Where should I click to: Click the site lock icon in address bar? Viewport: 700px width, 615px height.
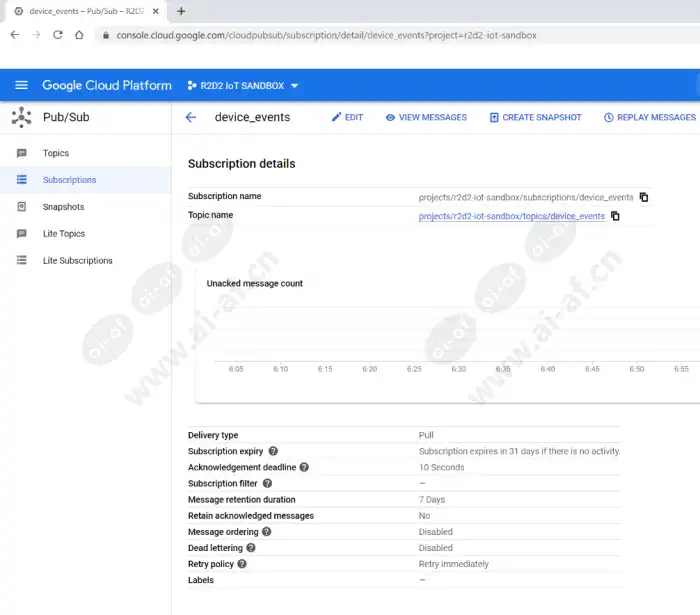[106, 35]
